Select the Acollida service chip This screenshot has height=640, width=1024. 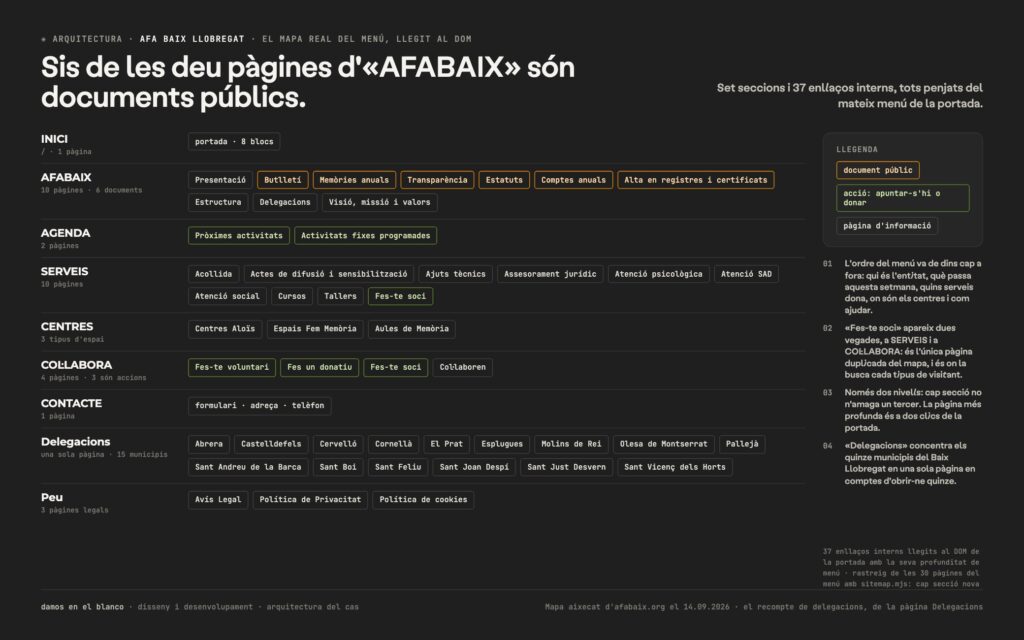point(214,274)
